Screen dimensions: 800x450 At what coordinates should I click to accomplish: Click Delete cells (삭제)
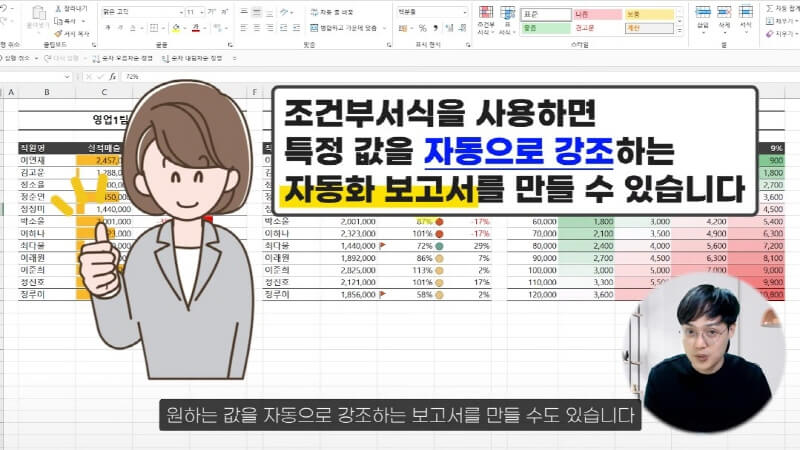click(x=724, y=18)
